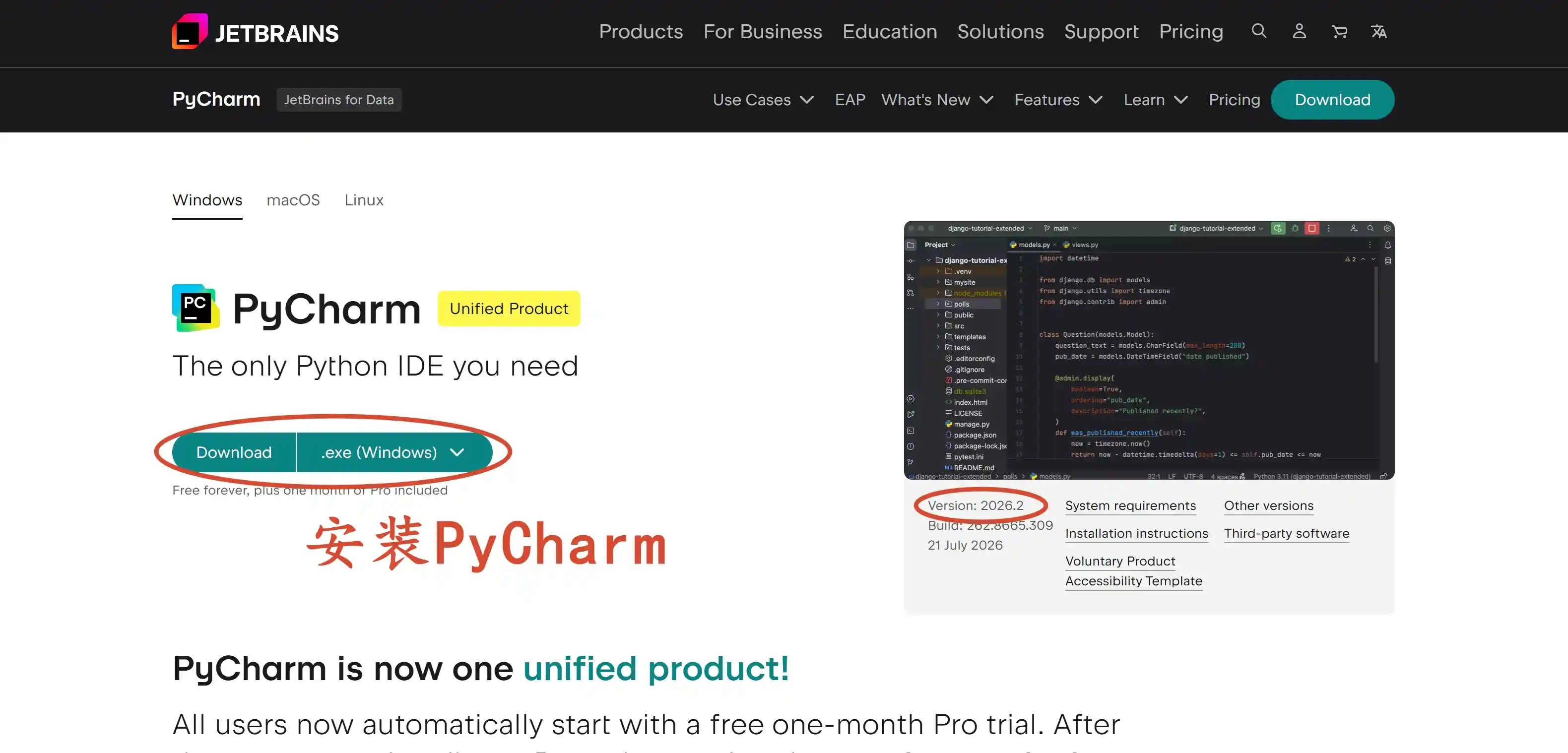Open Installation instructions link
This screenshot has width=1568, height=753.
click(1136, 533)
